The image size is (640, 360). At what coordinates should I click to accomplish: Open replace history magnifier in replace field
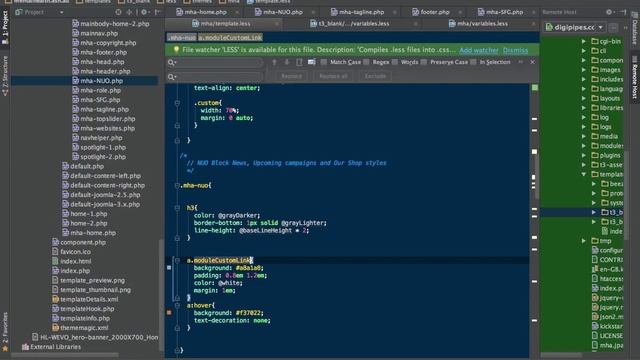tap(172, 77)
